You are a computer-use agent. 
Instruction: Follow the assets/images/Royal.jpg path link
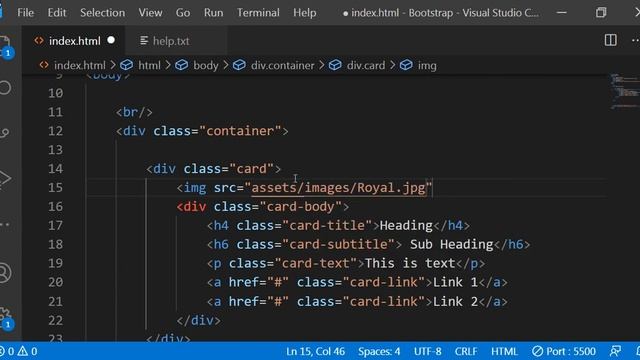pyautogui.click(x=338, y=188)
